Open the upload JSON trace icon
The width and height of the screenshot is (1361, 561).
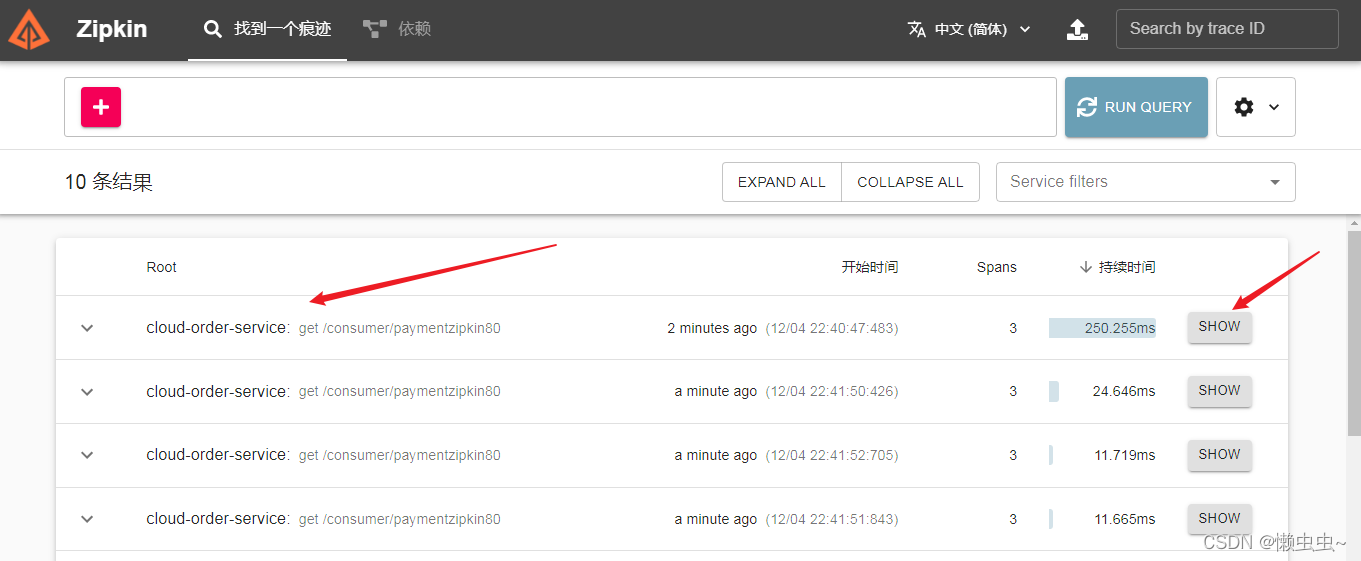point(1077,29)
